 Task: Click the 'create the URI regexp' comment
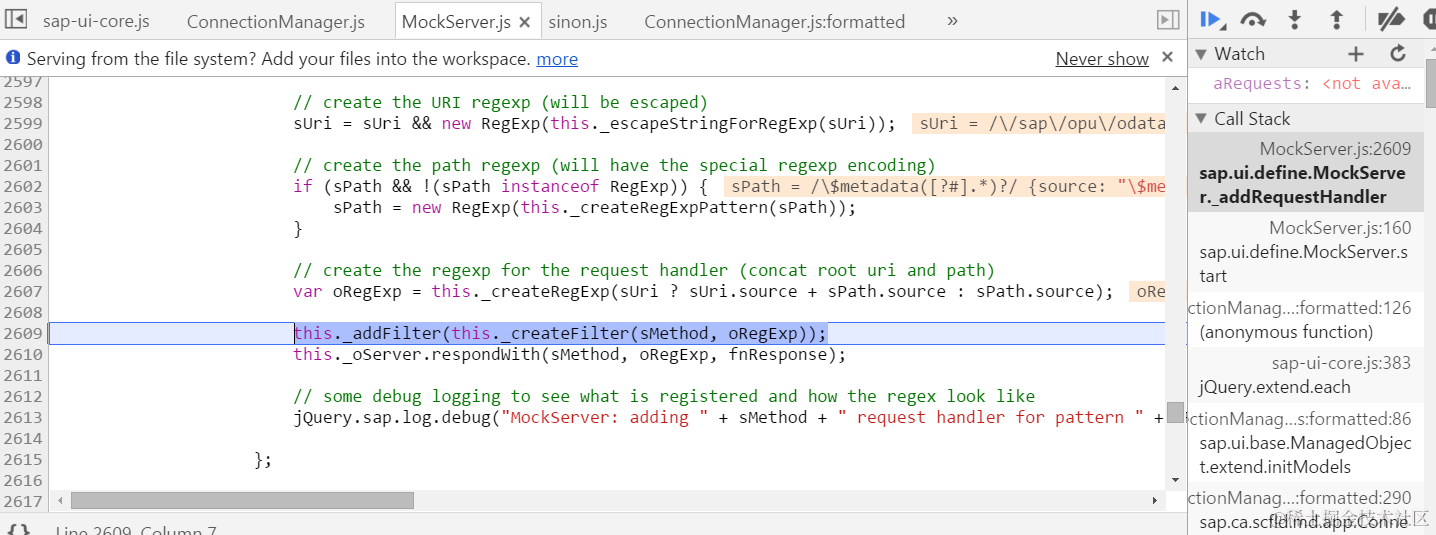(x=500, y=103)
